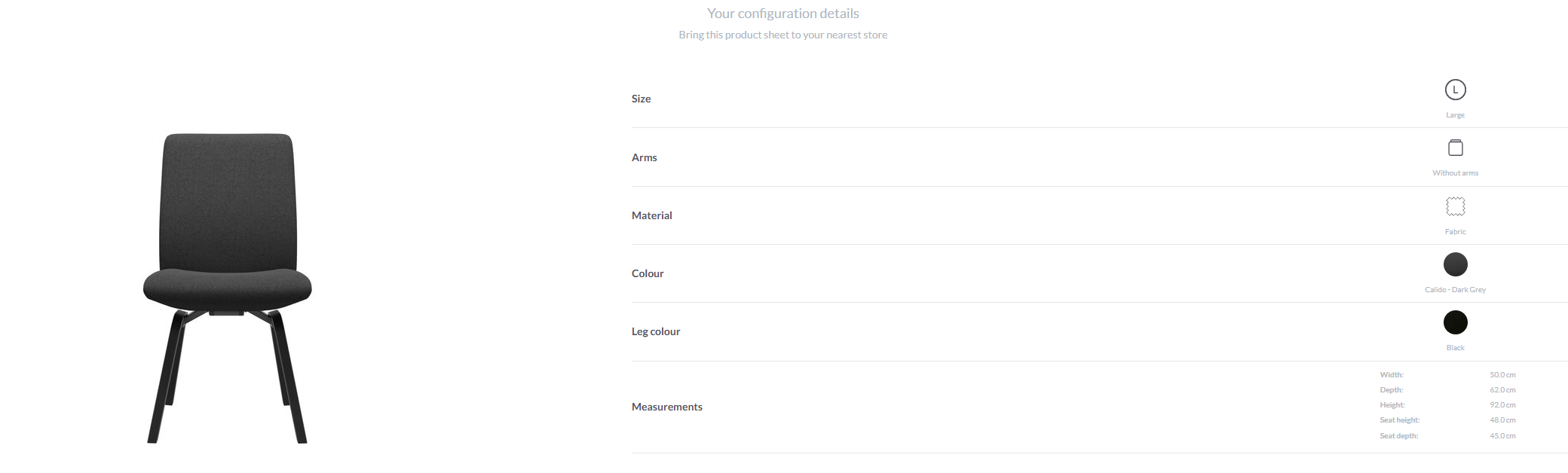Click the Fabric material swatch icon

click(1455, 206)
